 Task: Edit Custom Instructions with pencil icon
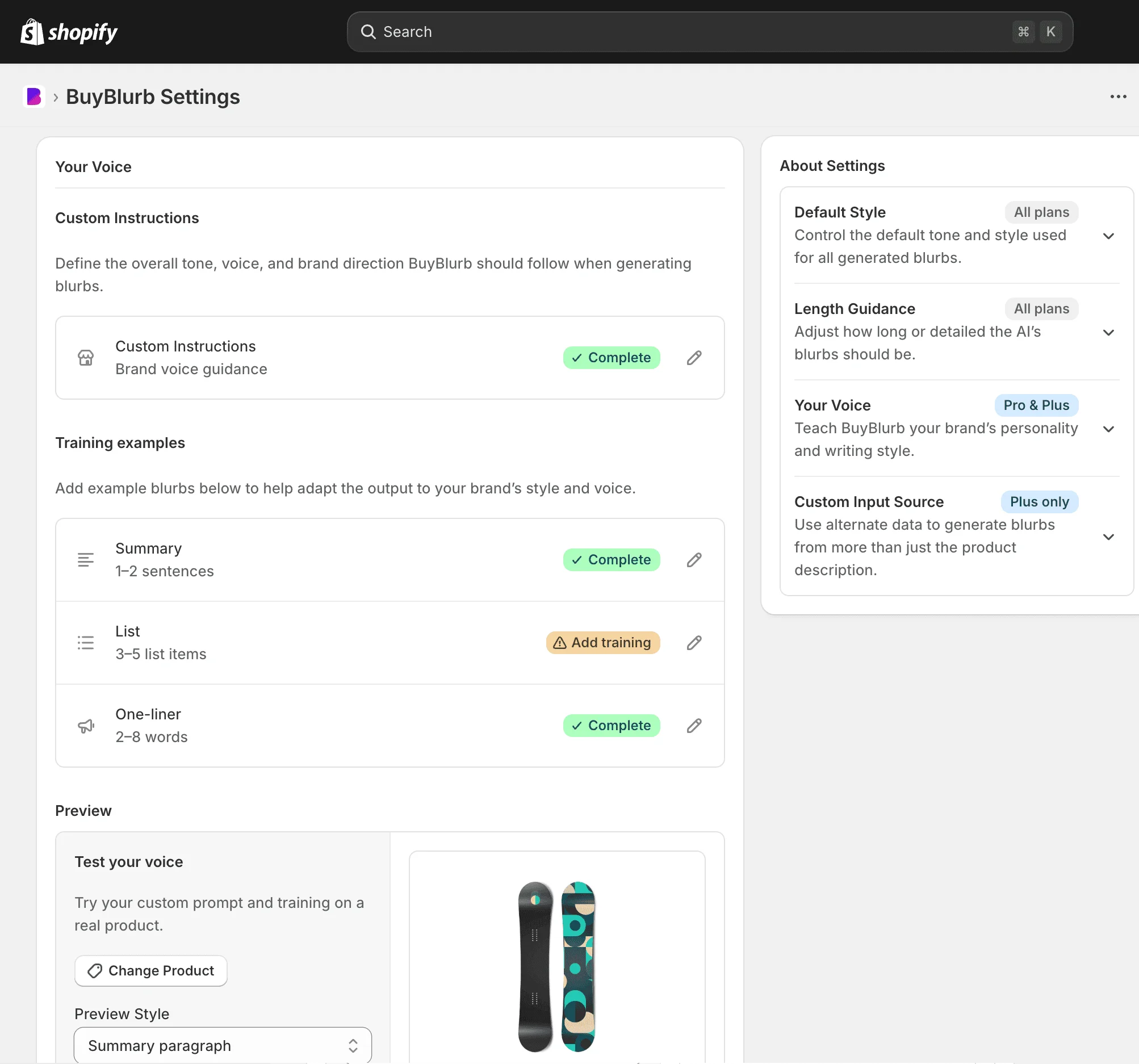(694, 358)
